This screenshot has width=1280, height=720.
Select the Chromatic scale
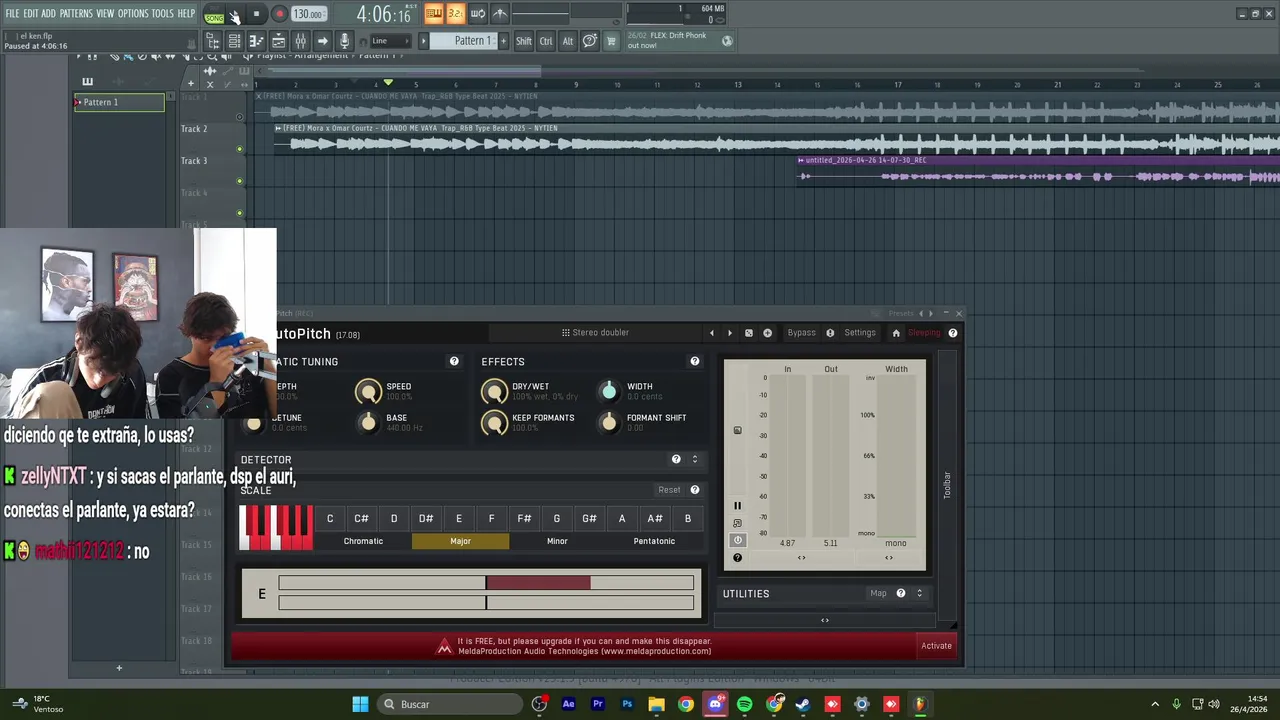click(x=363, y=541)
